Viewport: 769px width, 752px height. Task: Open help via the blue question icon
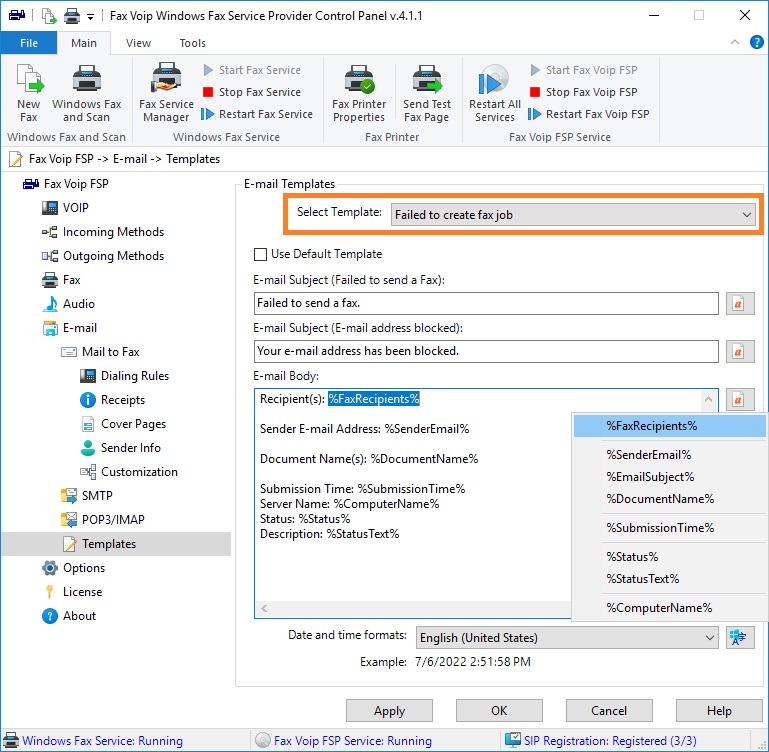(x=756, y=42)
